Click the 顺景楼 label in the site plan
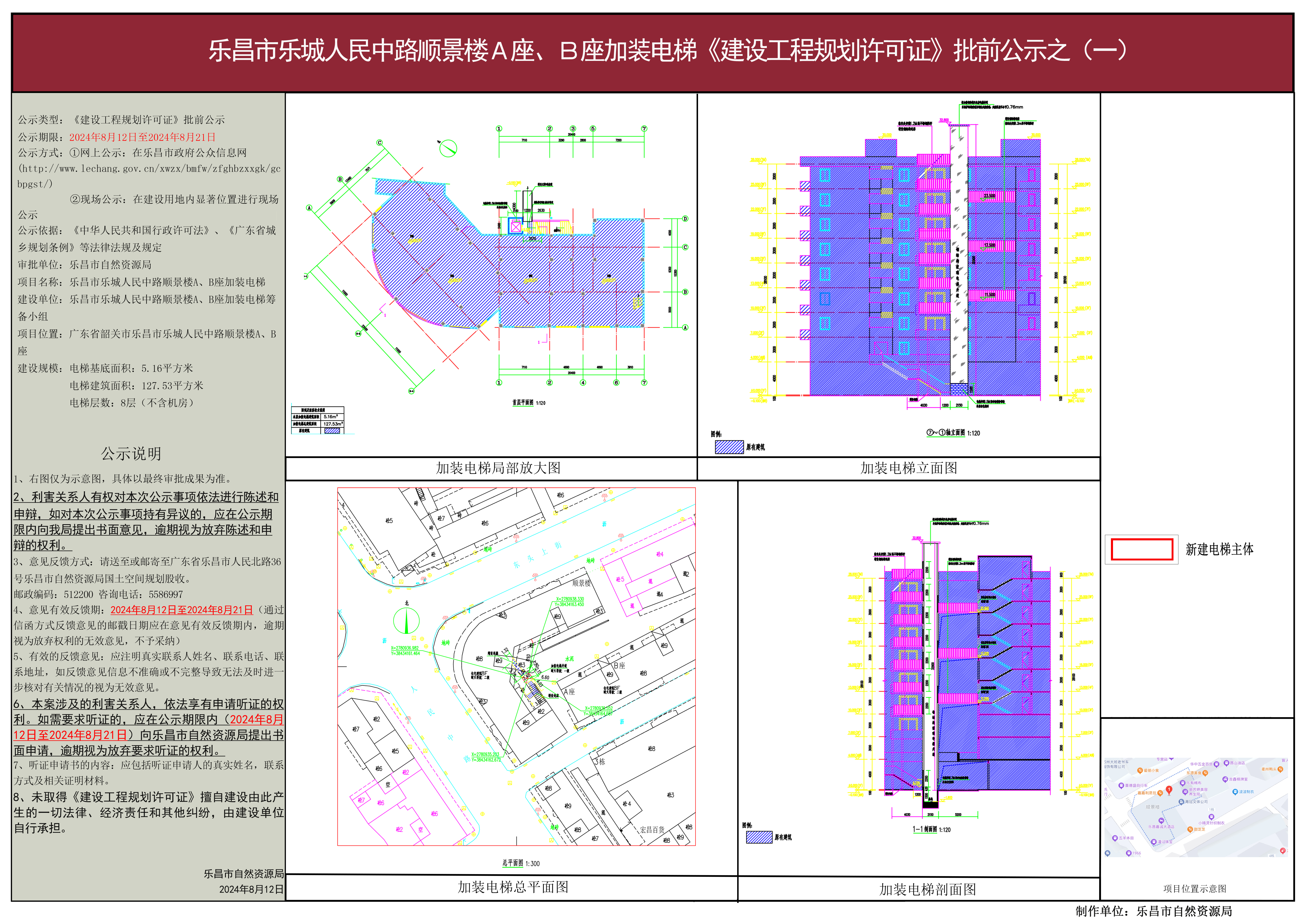The image size is (1306, 924). point(582,583)
